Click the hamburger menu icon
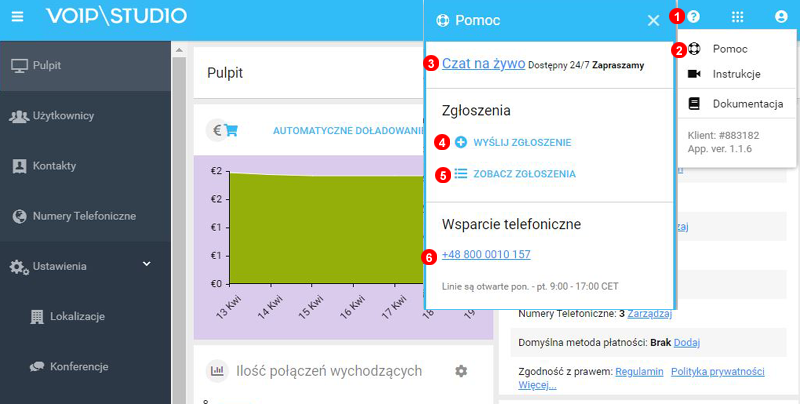This screenshot has height=404, width=800. 17,16
